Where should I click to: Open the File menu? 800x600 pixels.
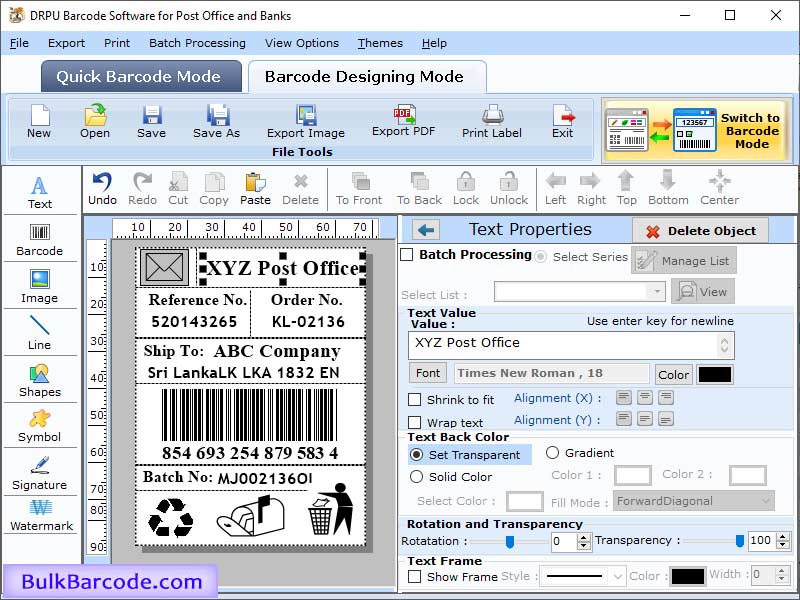pos(19,43)
